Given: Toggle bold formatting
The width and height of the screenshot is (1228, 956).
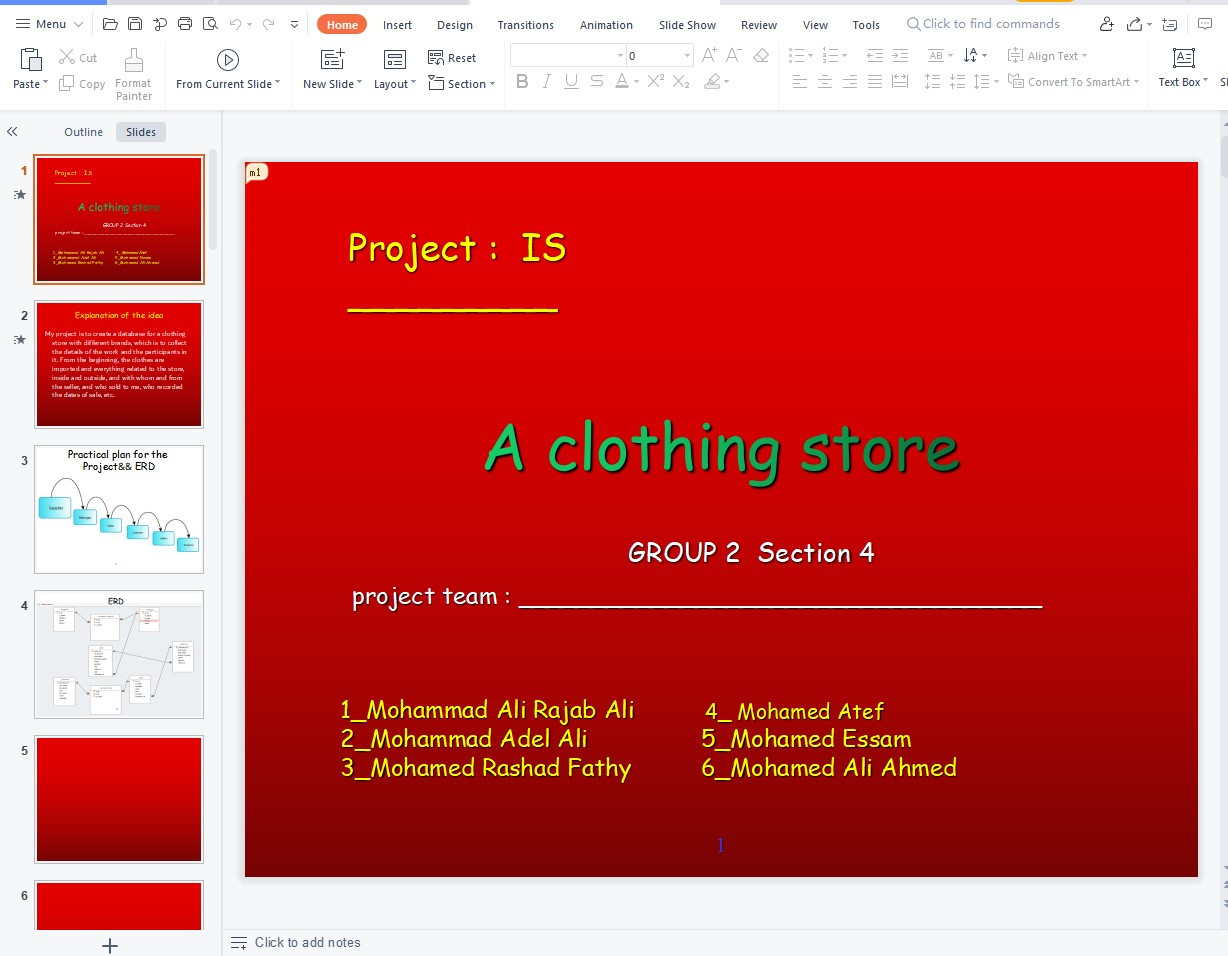Looking at the screenshot, I should [x=521, y=81].
